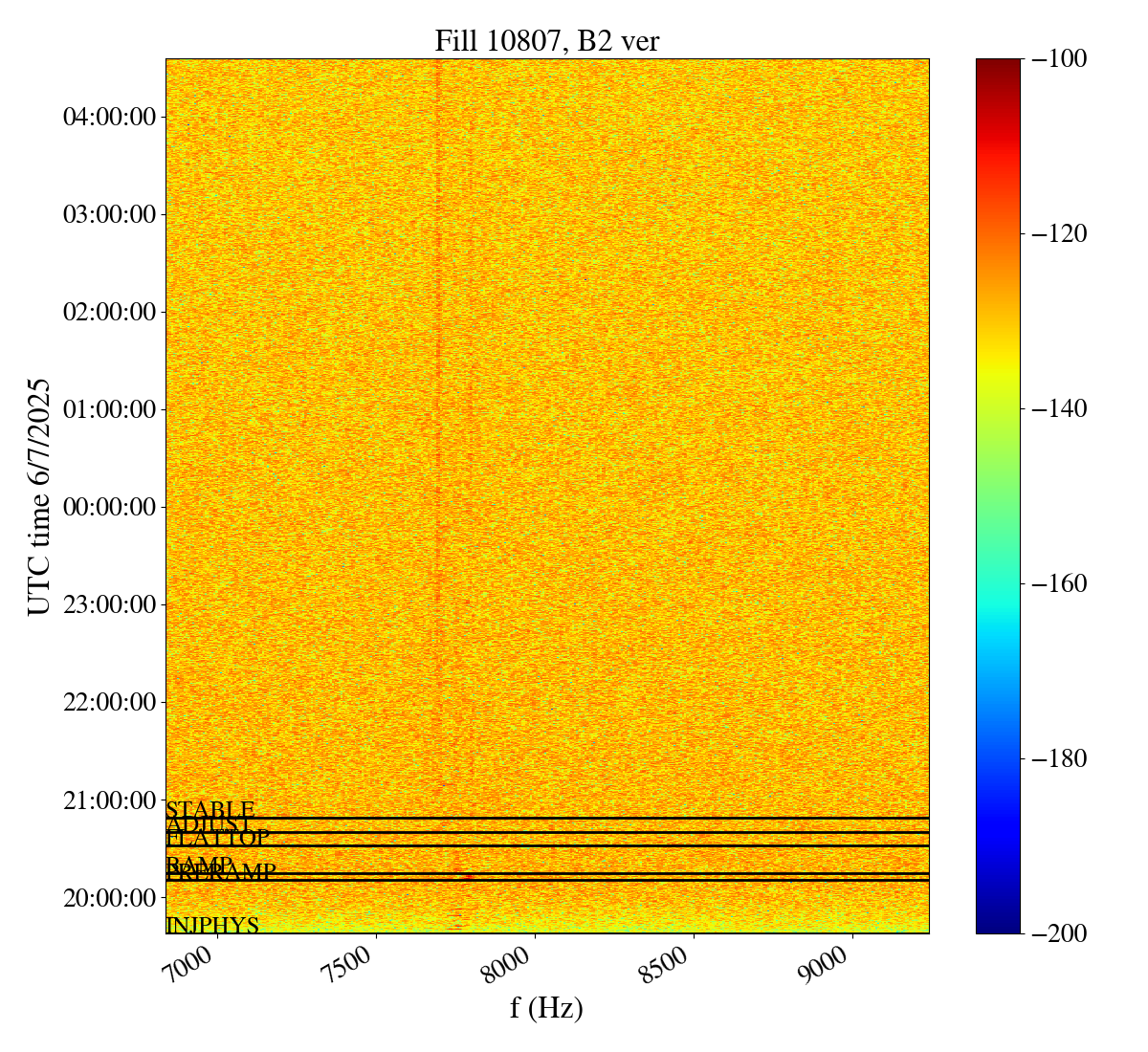Click the dark red top of the colorbar
The height and width of the screenshot is (1052, 1148).
pos(998,65)
